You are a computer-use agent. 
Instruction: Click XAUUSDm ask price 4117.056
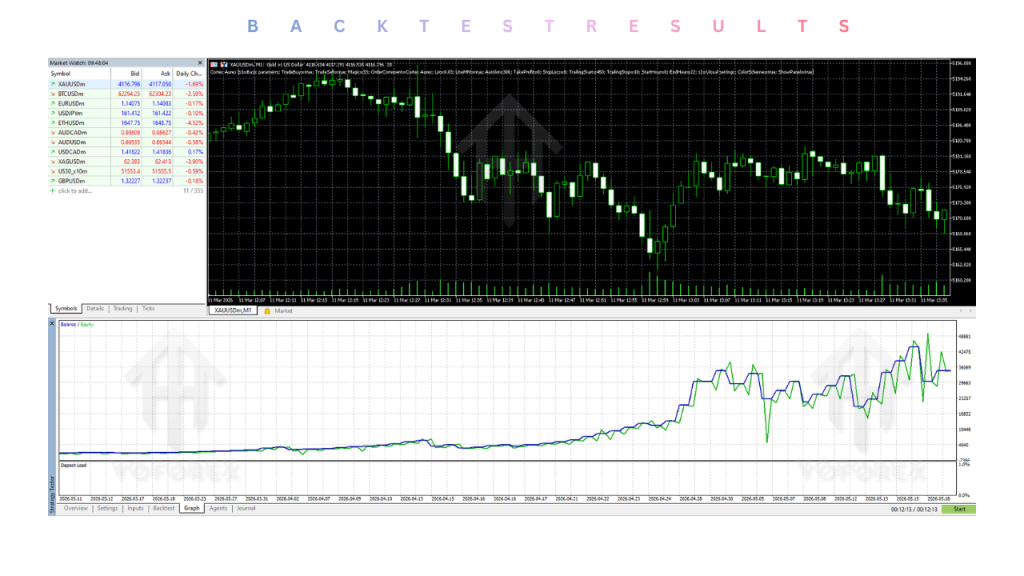pos(160,84)
